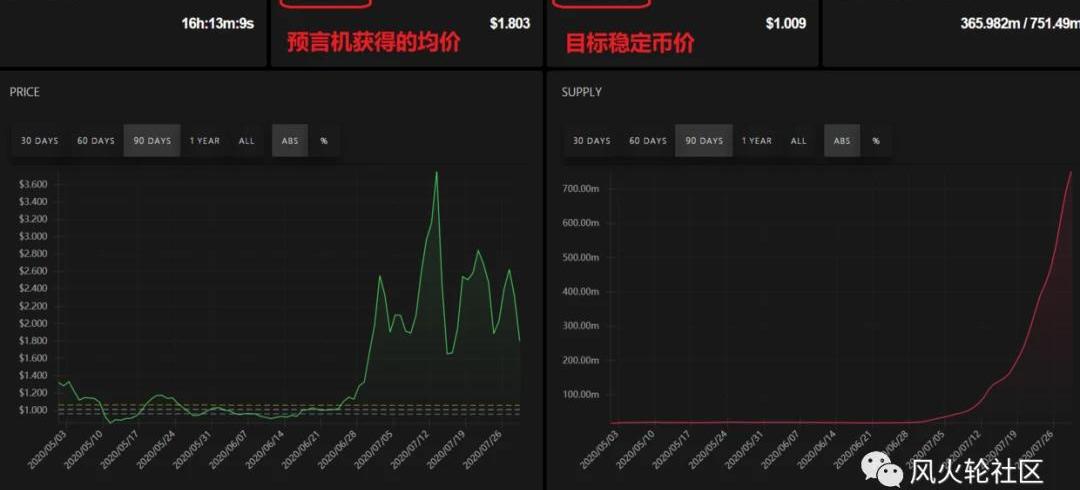This screenshot has width=1080, height=490.
Task: Click the highest green peak in the price chart
Action: [436, 173]
